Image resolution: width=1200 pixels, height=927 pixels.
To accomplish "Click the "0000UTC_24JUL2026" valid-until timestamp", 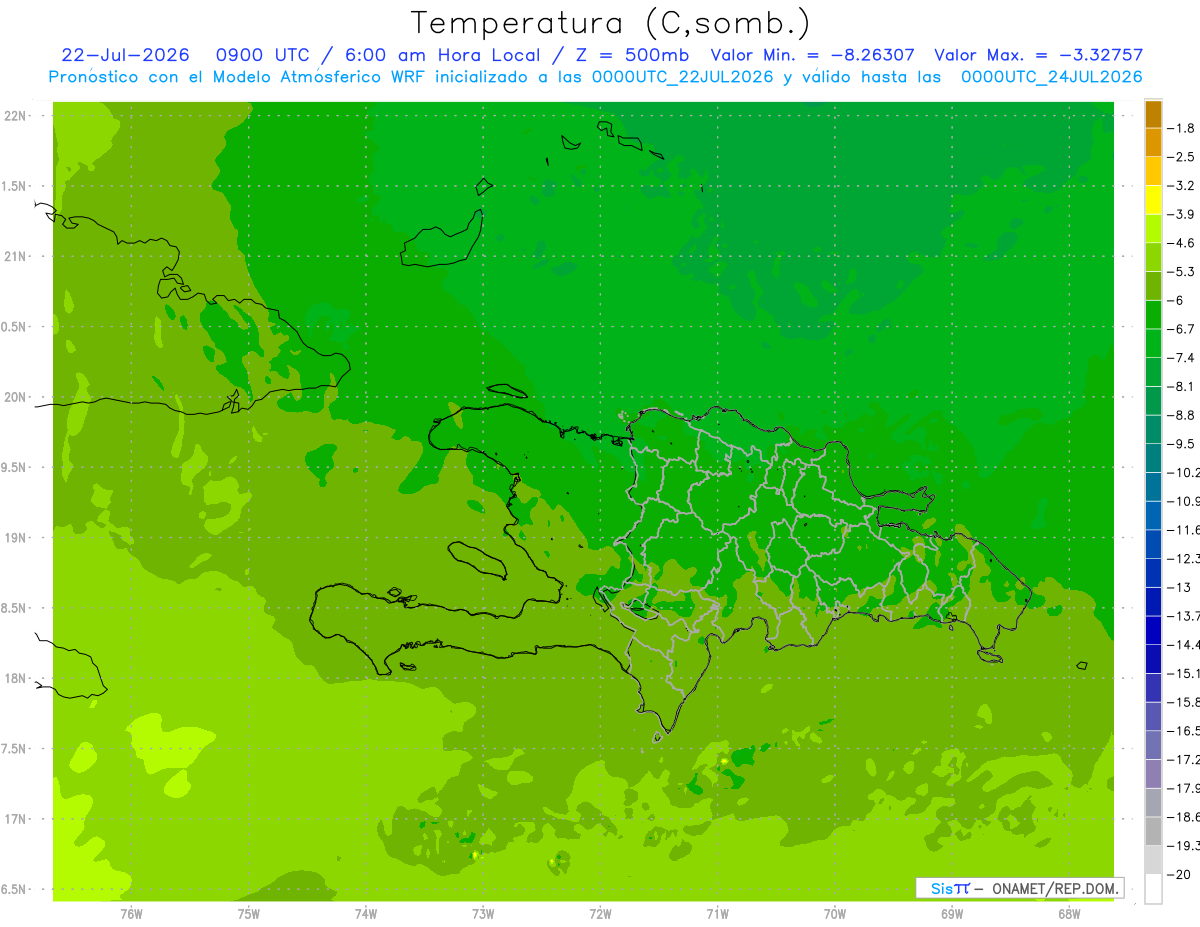I will [x=1052, y=77].
